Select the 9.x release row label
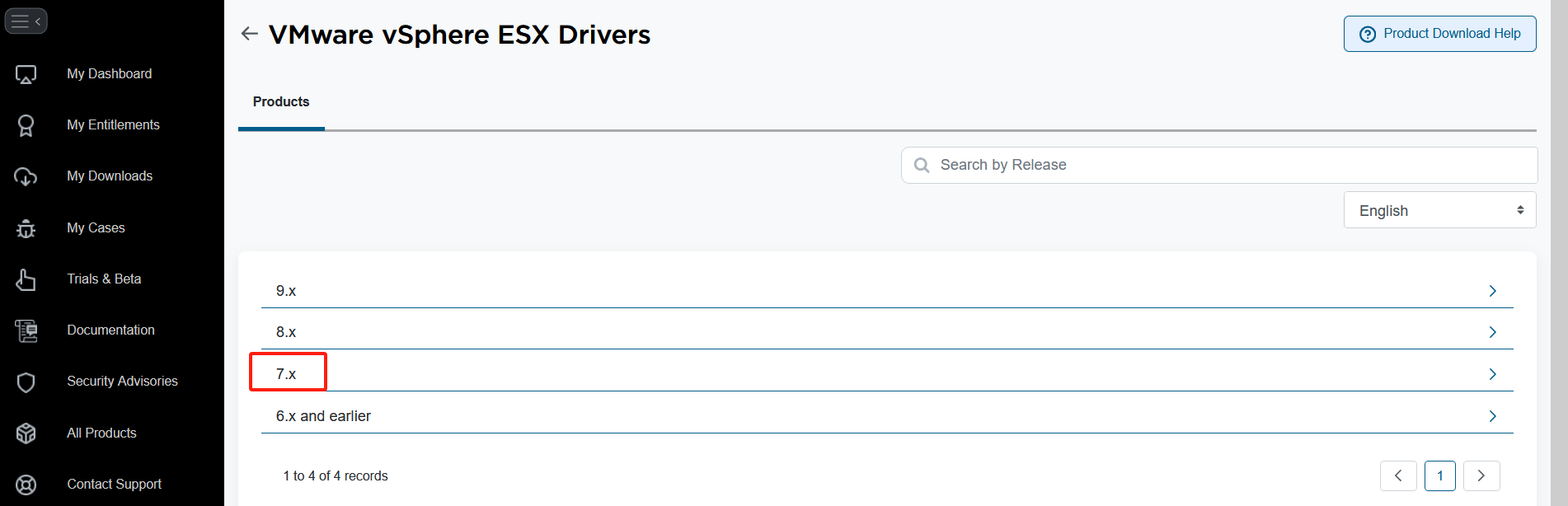This screenshot has height=506, width=1568. (286, 291)
